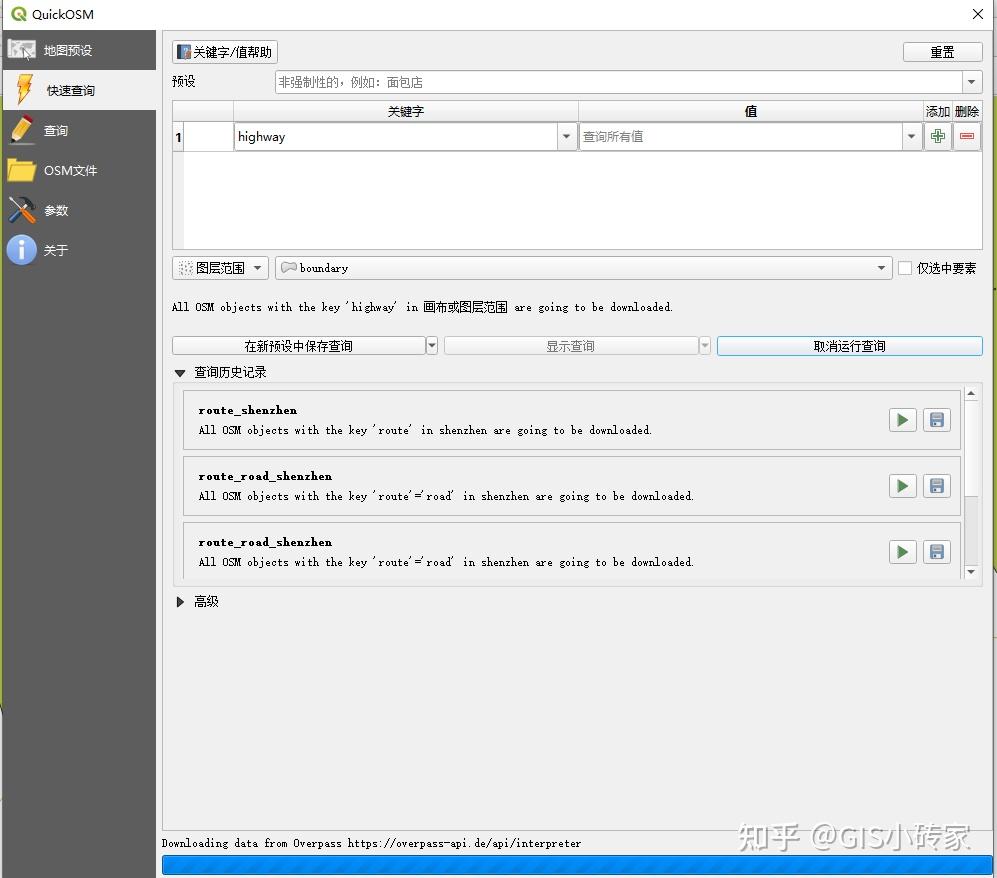Click the 显示查询 show query button
Screen dimensions: 997x878
[x=570, y=346]
